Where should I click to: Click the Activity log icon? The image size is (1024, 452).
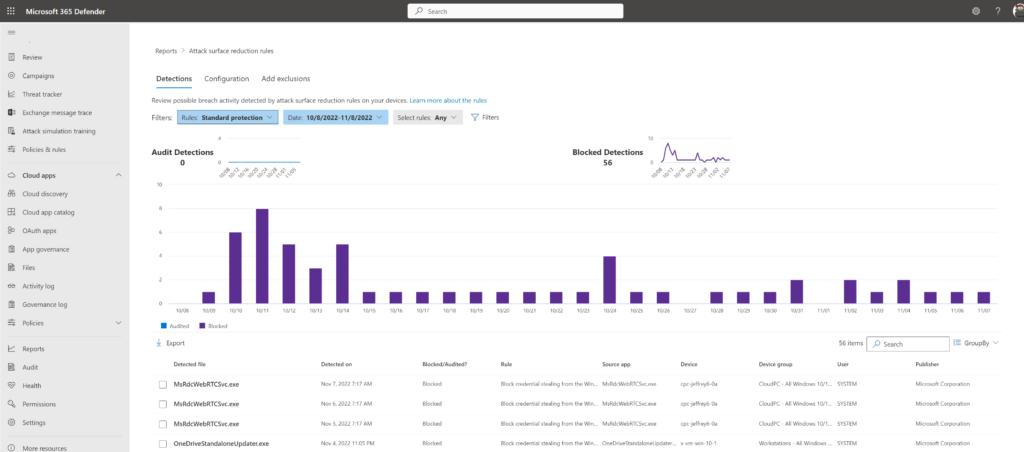pyautogui.click(x=11, y=286)
